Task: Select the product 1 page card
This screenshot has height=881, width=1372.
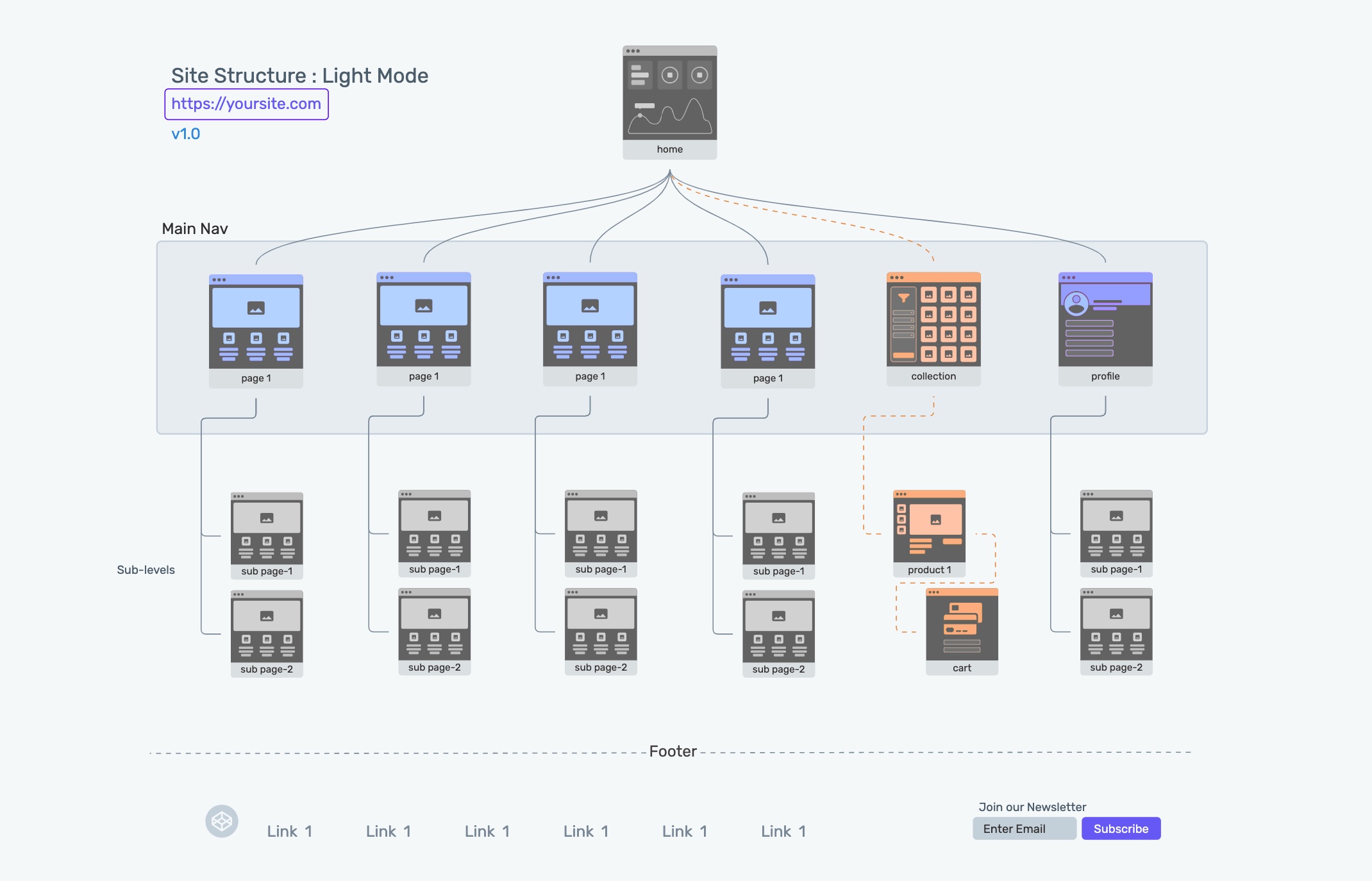Action: pos(929,533)
